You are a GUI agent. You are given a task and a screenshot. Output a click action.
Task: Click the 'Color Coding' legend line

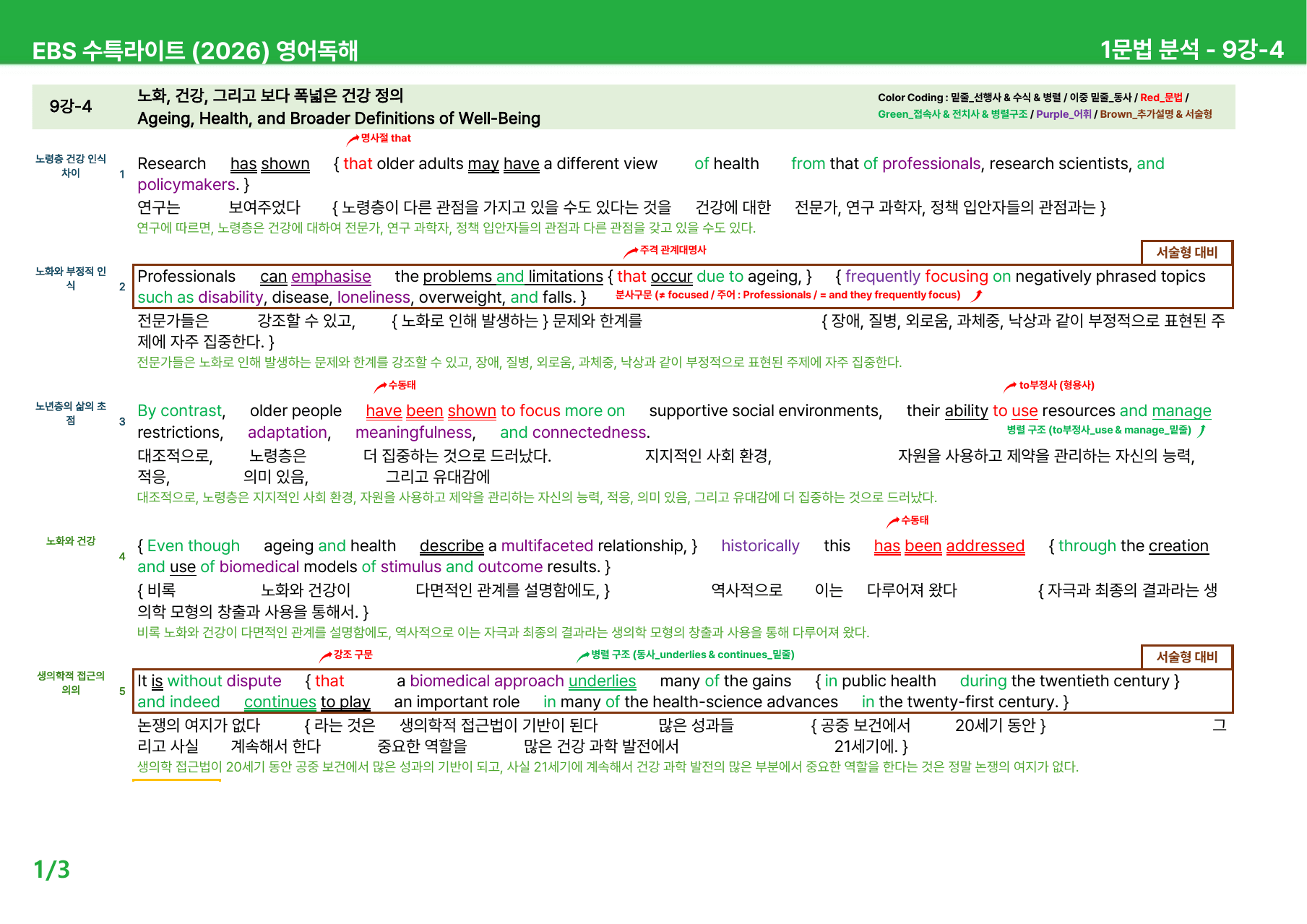tap(1033, 98)
